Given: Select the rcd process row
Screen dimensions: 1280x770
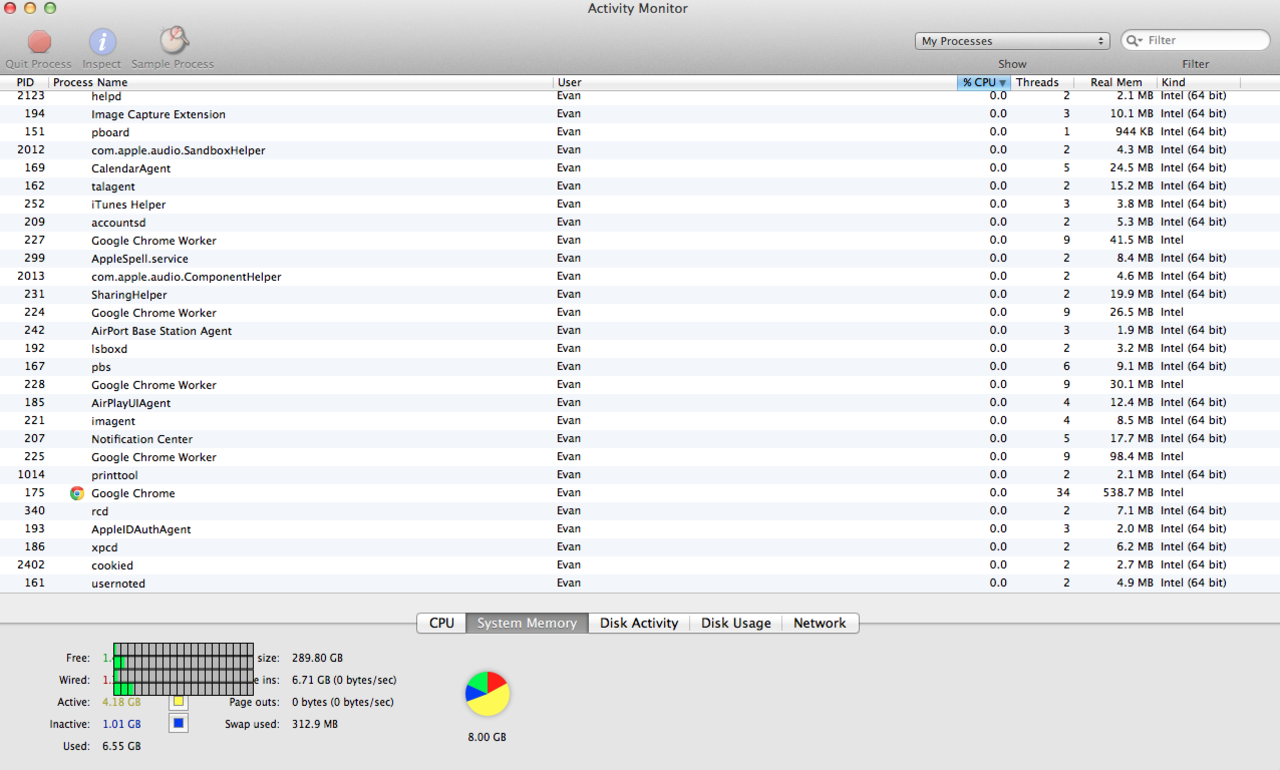Looking at the screenshot, I should [640, 510].
